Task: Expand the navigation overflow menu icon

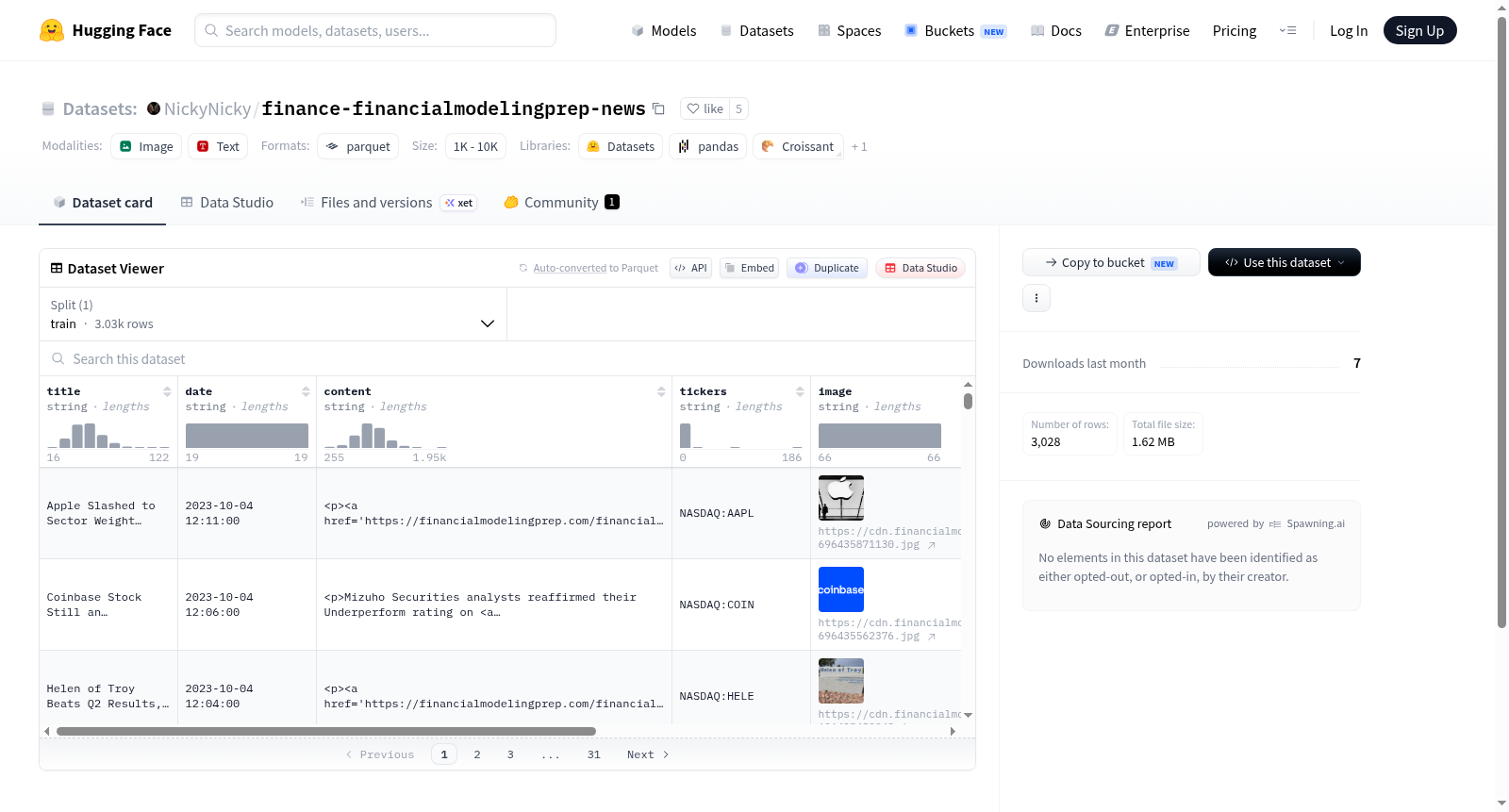Action: 1287,30
